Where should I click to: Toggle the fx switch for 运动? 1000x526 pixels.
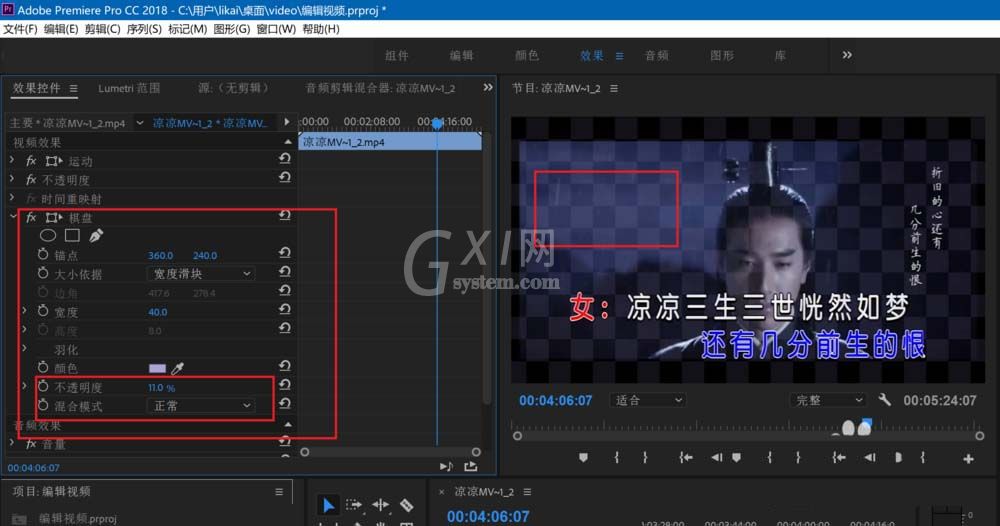[31, 161]
